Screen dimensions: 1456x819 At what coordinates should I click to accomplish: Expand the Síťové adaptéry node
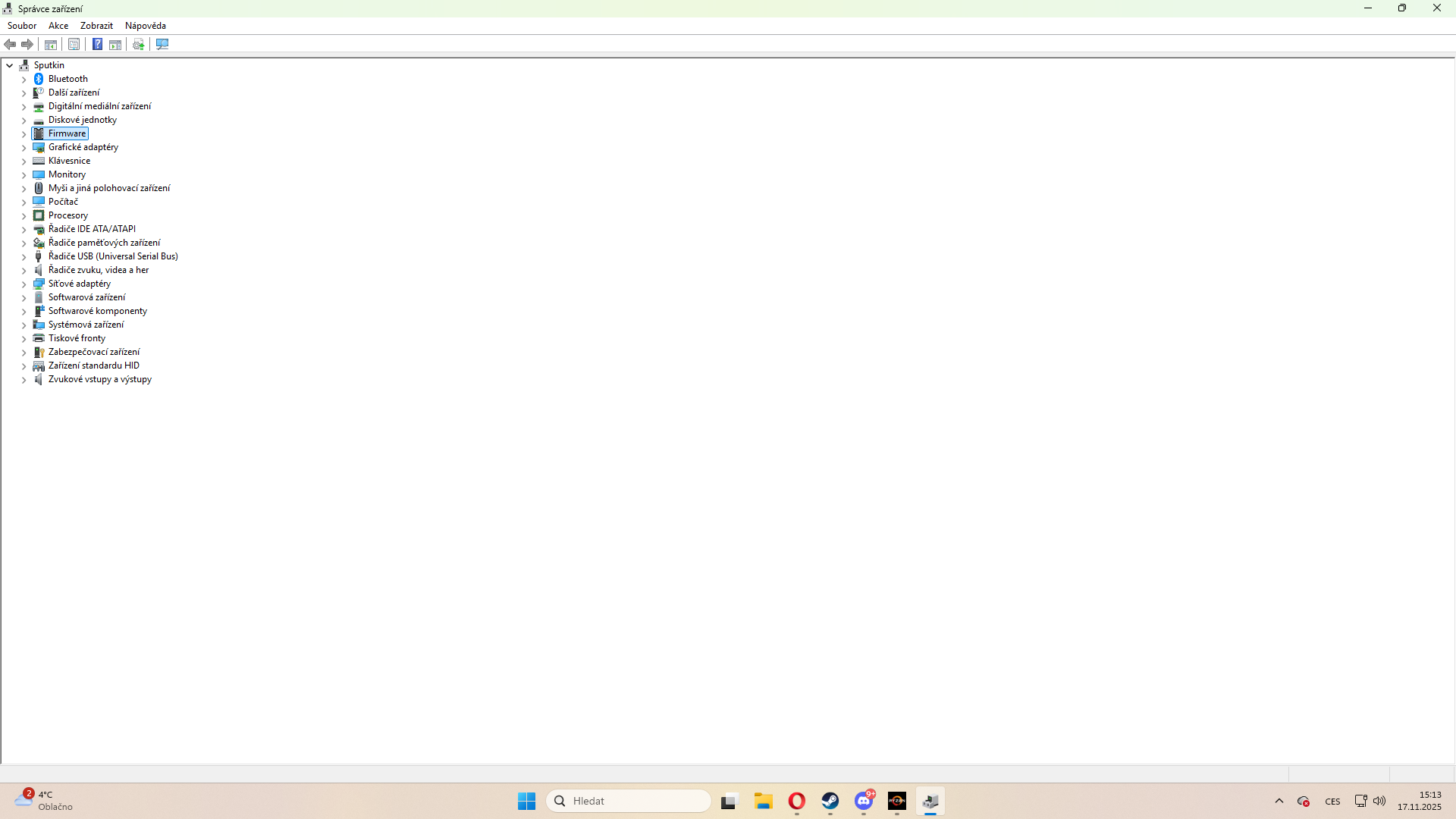click(x=24, y=284)
